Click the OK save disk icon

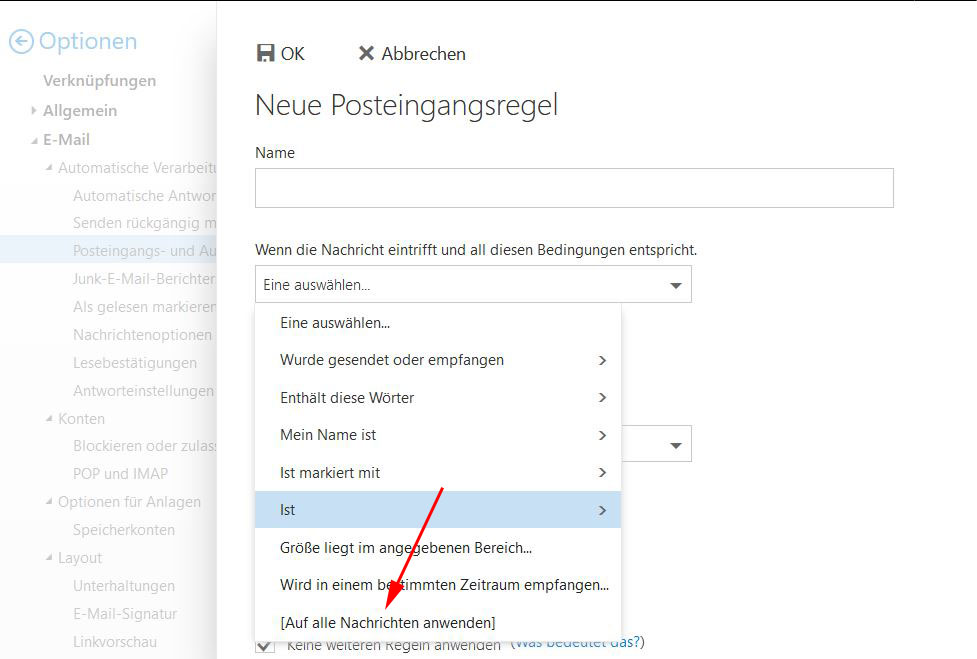pyautogui.click(x=266, y=54)
